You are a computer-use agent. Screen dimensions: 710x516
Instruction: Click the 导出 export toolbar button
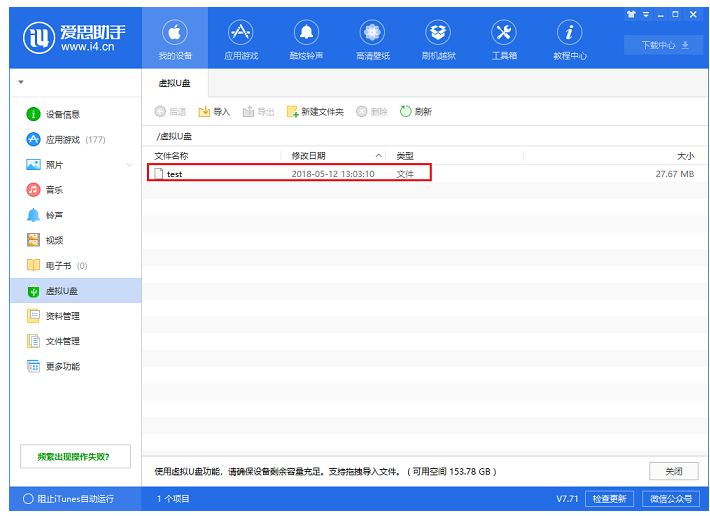[259, 111]
